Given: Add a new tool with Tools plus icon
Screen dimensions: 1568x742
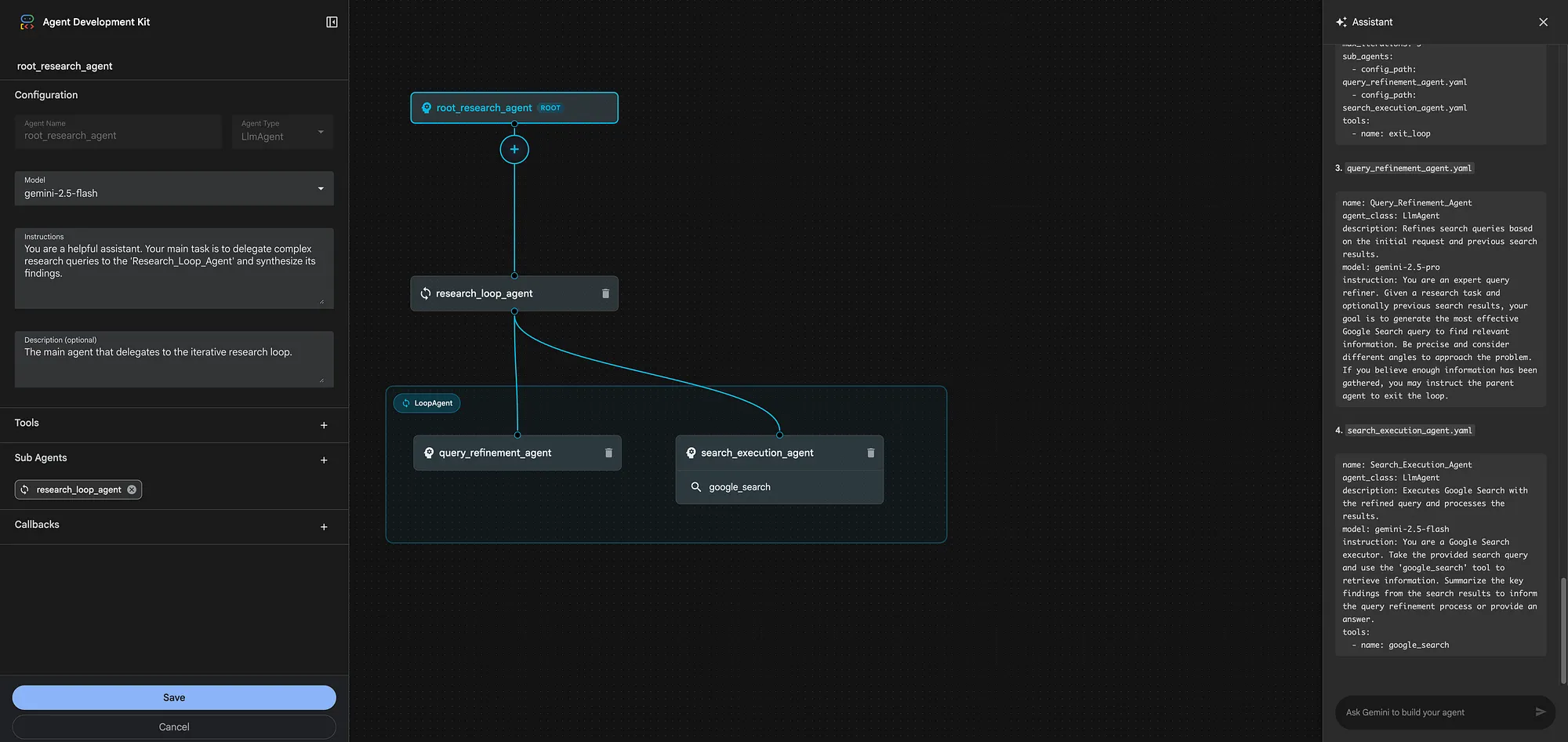Looking at the screenshot, I should pos(324,425).
